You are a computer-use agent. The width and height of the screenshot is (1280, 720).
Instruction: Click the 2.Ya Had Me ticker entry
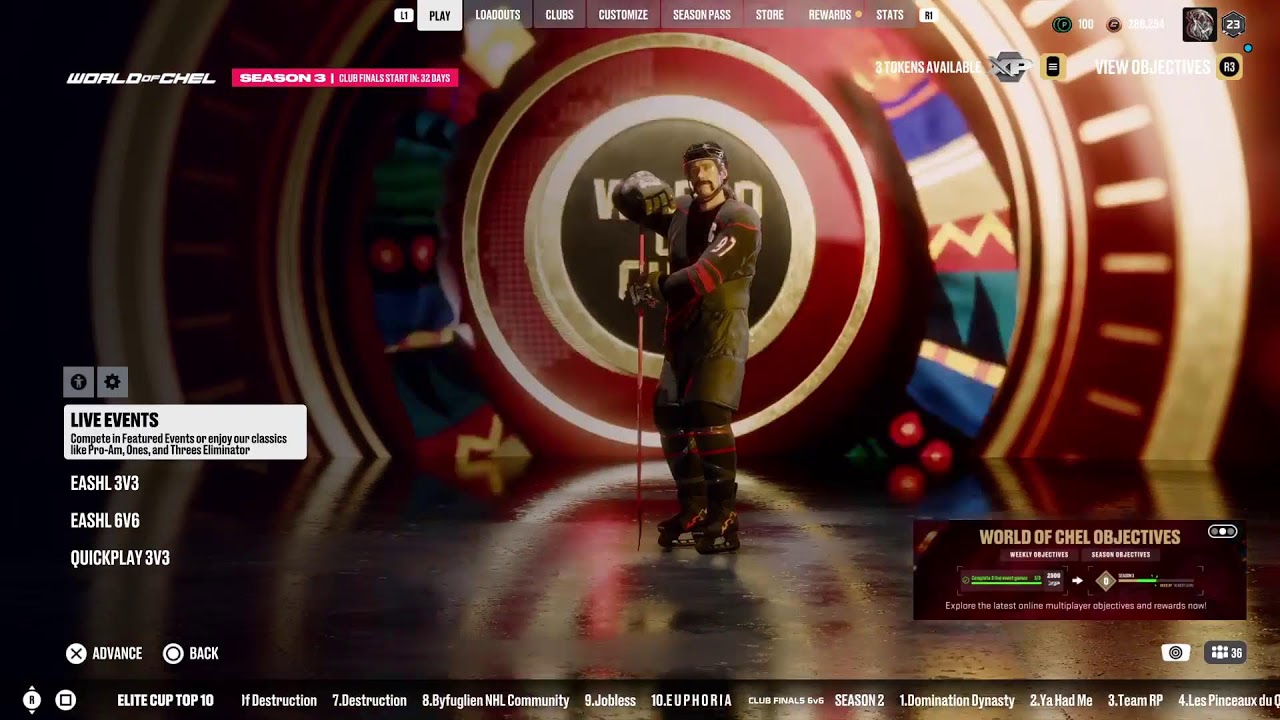pyautogui.click(x=1061, y=700)
